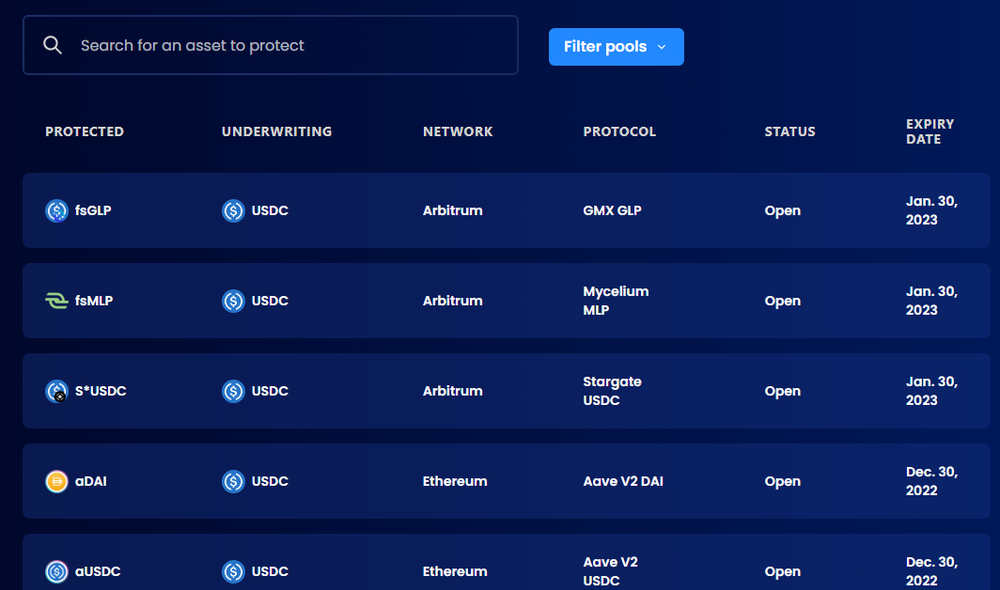This screenshot has height=590, width=1000.
Task: Select the fsMLP asset name
Action: tap(94, 300)
